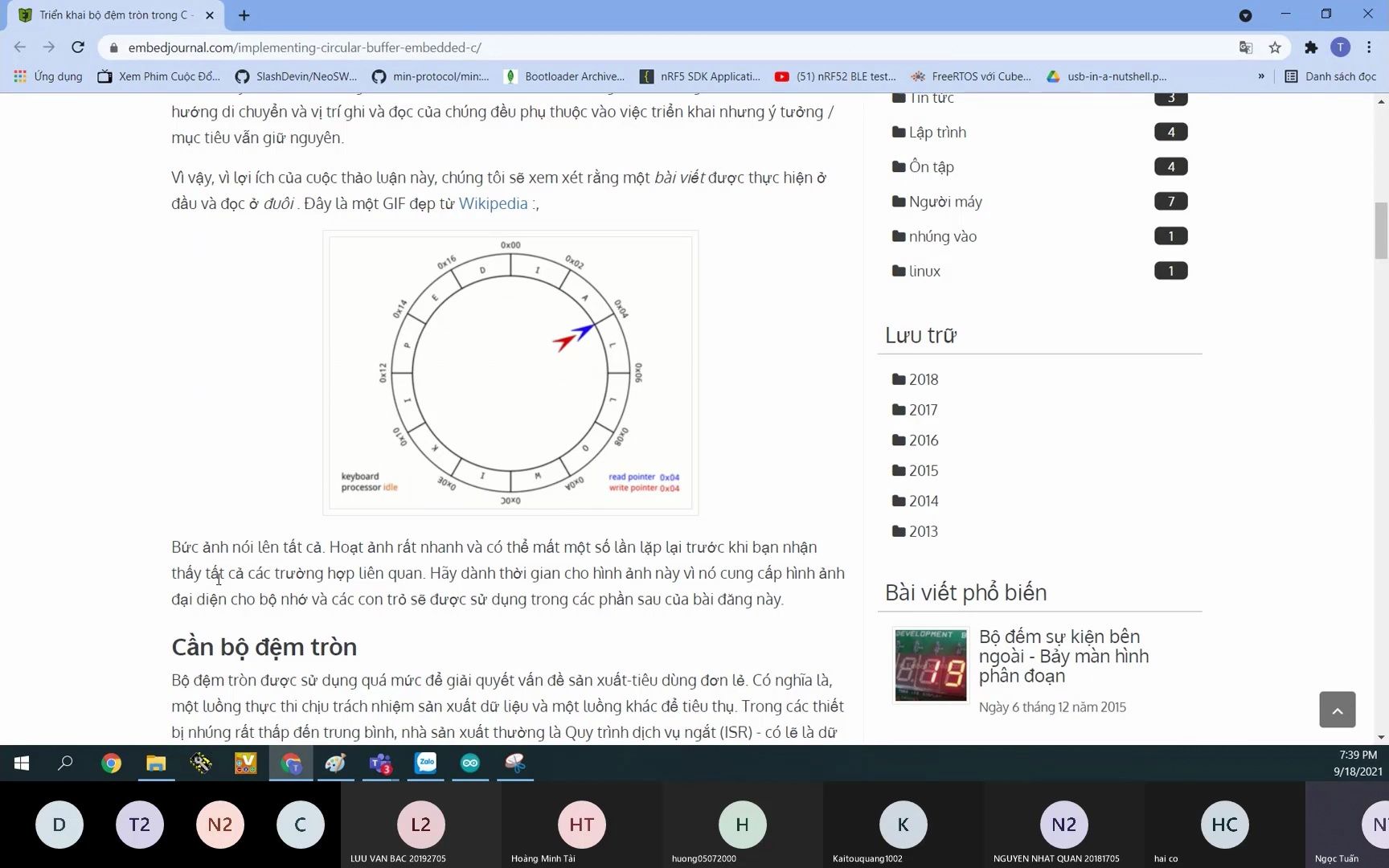
Task: Open the linux category
Action: (924, 272)
